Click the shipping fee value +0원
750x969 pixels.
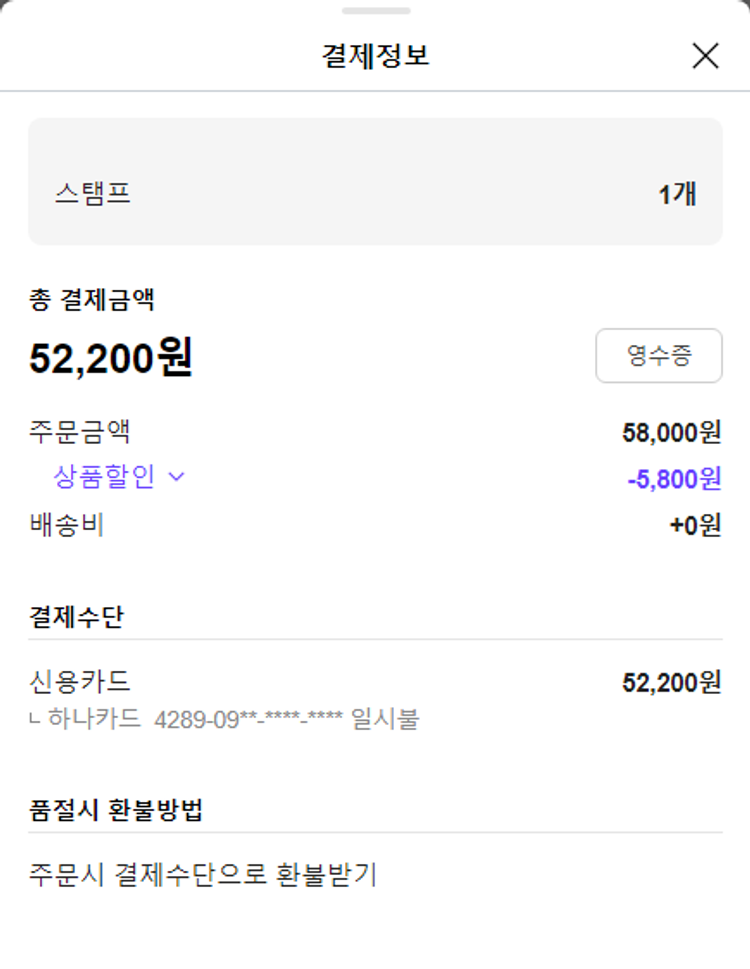point(695,525)
